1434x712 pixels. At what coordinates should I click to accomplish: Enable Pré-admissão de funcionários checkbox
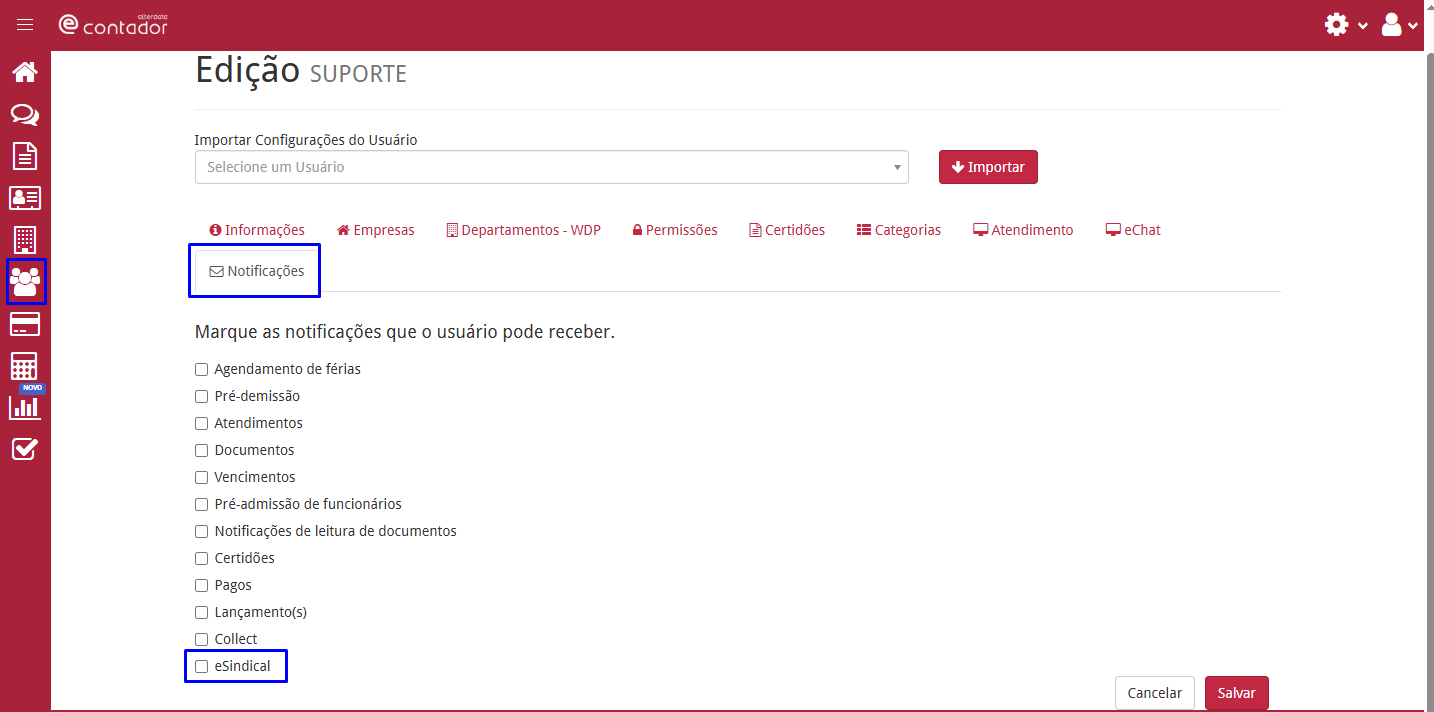tap(201, 504)
